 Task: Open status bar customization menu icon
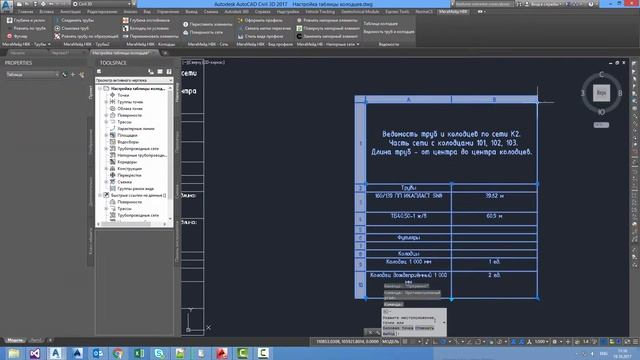tap(635, 342)
